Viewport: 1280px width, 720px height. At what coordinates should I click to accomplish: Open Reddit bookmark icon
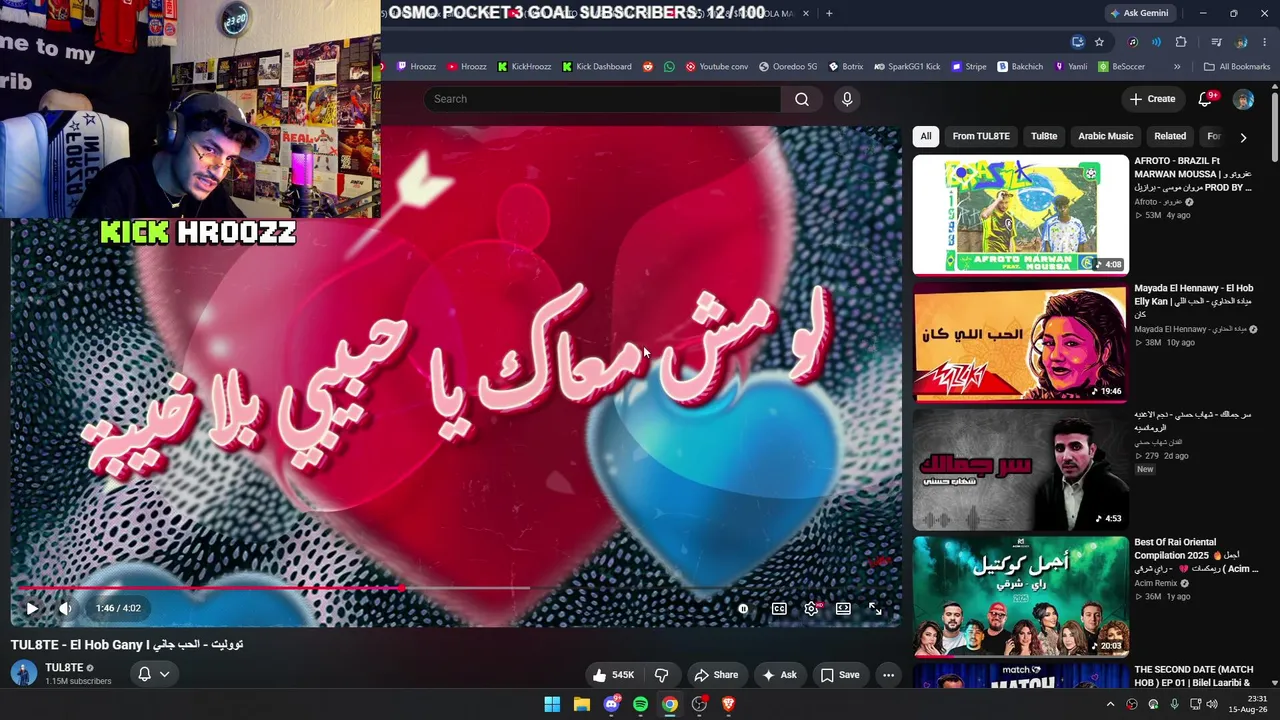pyautogui.click(x=648, y=67)
